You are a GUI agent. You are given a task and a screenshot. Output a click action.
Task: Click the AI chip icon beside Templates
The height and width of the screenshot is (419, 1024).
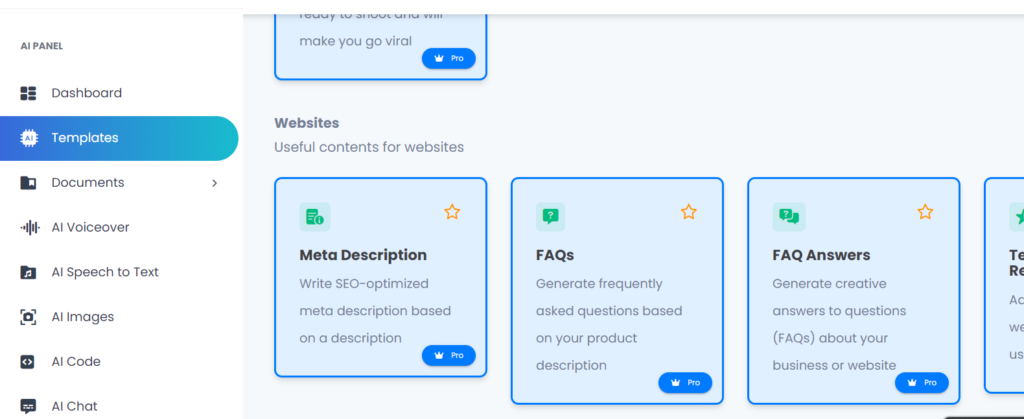coord(28,138)
